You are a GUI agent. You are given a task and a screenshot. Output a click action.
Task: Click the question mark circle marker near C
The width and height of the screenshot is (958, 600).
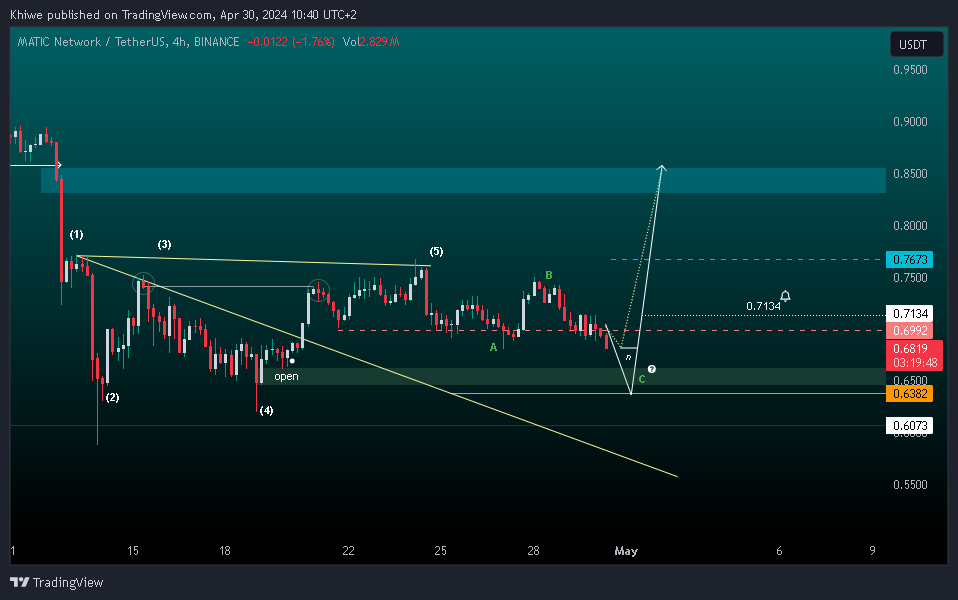click(652, 369)
